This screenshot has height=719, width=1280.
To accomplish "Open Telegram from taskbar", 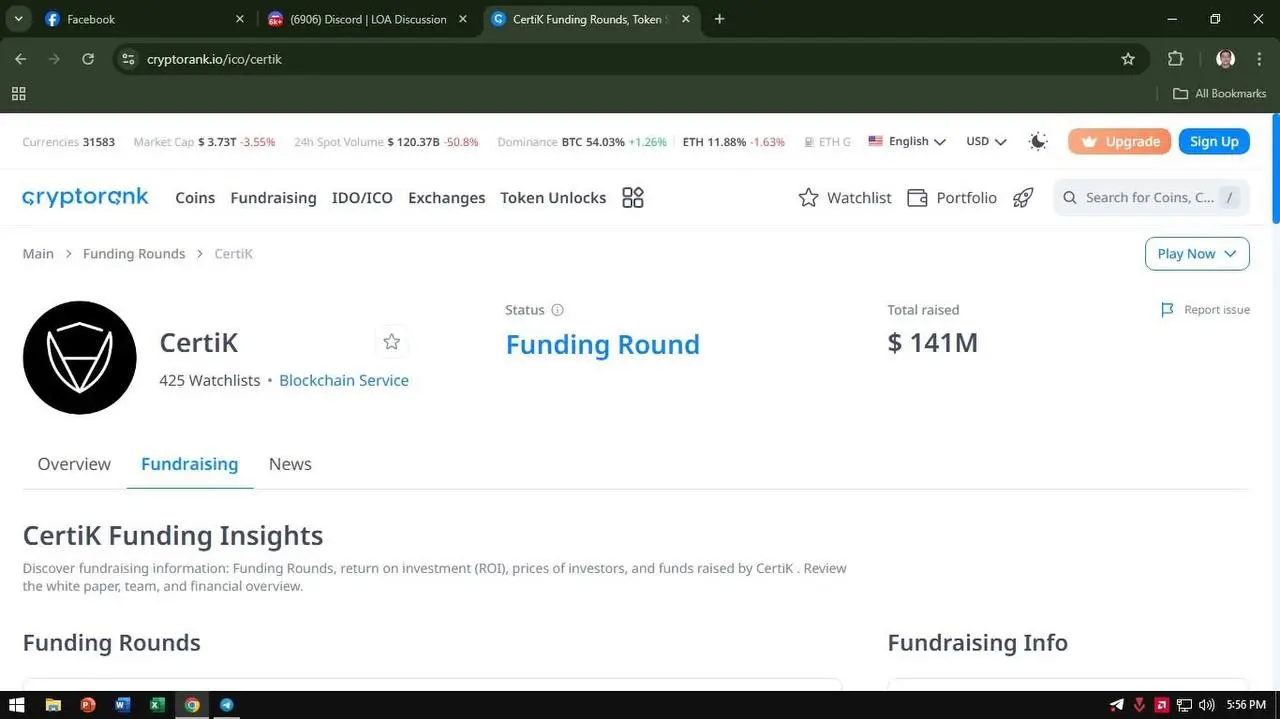I will click(226, 705).
